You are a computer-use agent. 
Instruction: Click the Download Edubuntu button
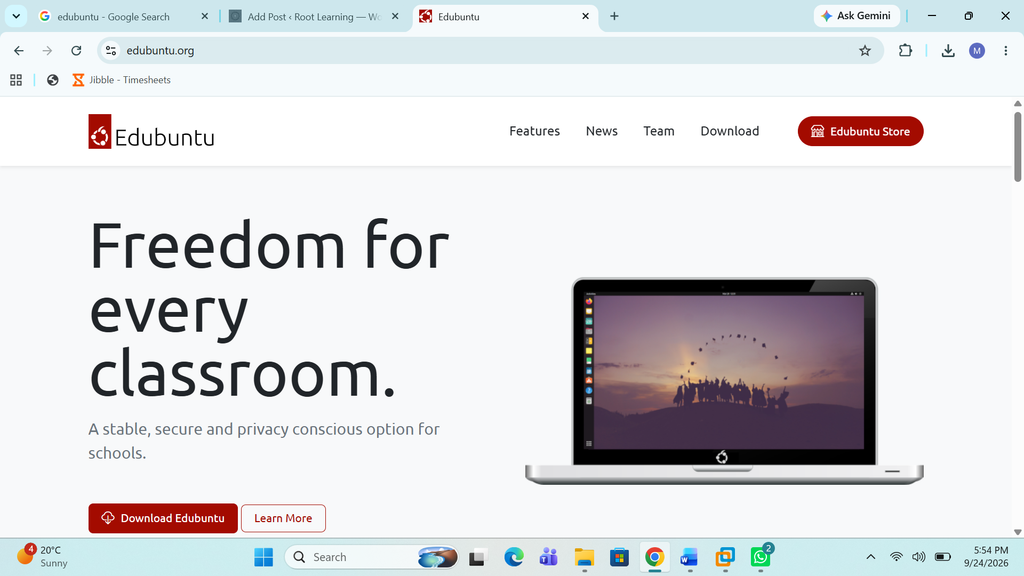click(163, 519)
